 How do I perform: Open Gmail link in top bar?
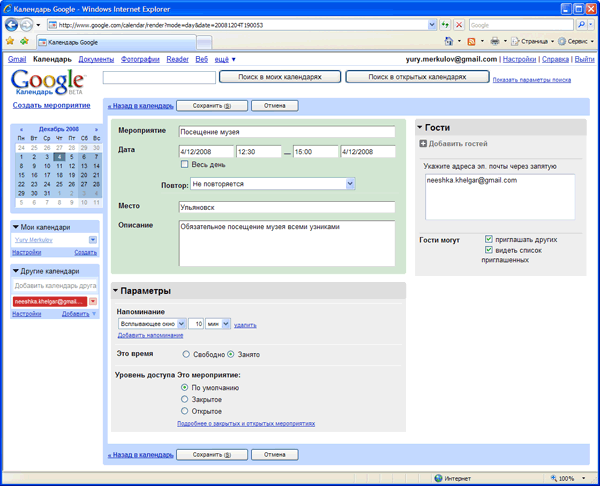point(17,59)
